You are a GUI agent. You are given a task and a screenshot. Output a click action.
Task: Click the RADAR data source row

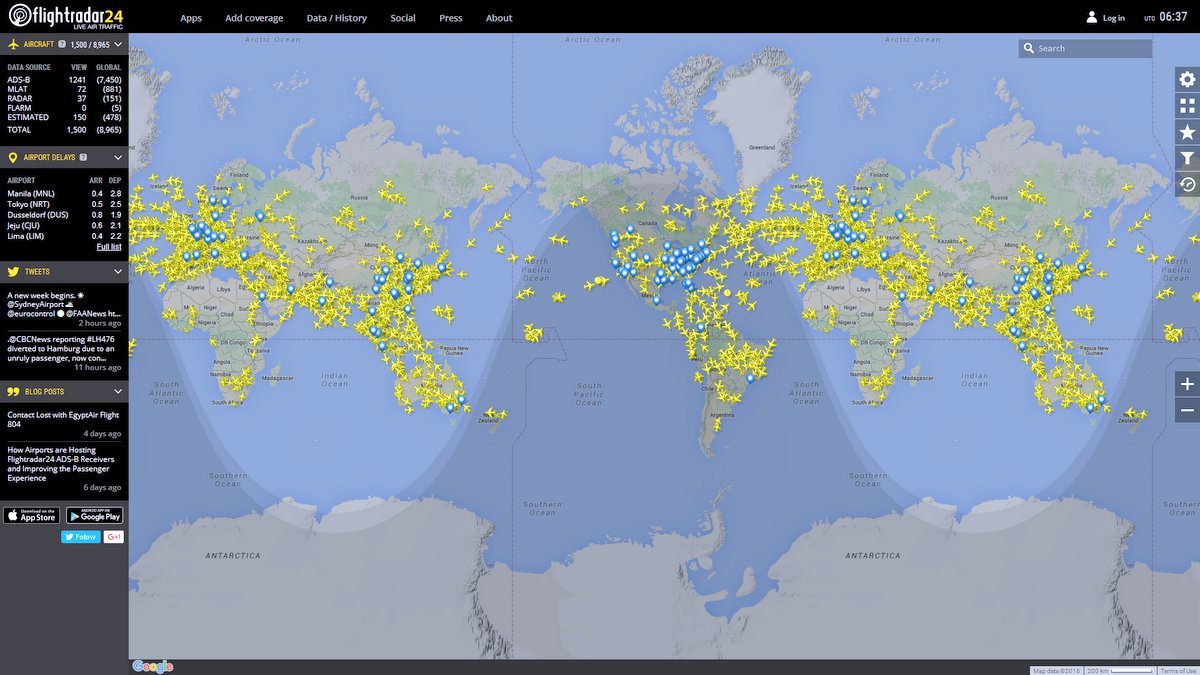click(x=64, y=98)
